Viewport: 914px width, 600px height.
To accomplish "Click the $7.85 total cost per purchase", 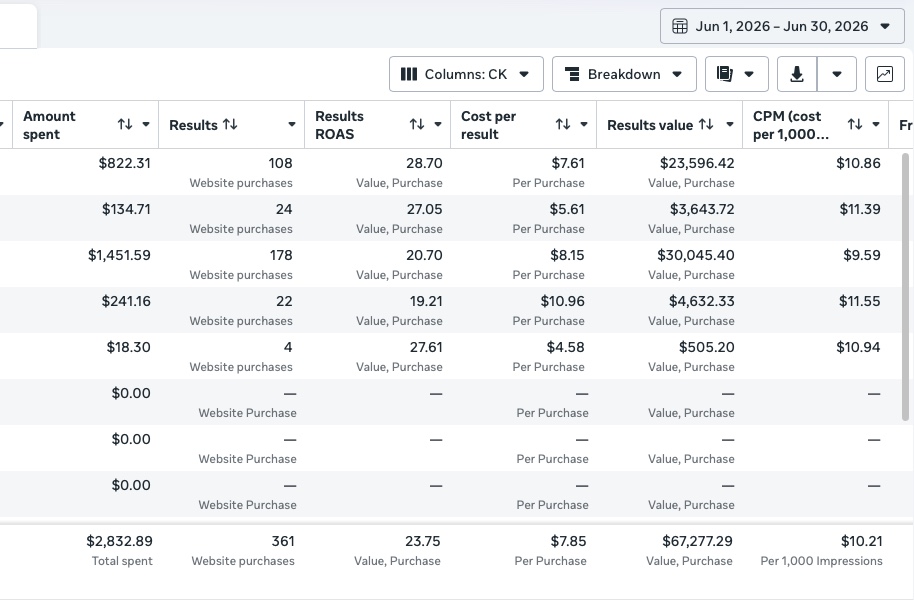I will coord(568,541).
